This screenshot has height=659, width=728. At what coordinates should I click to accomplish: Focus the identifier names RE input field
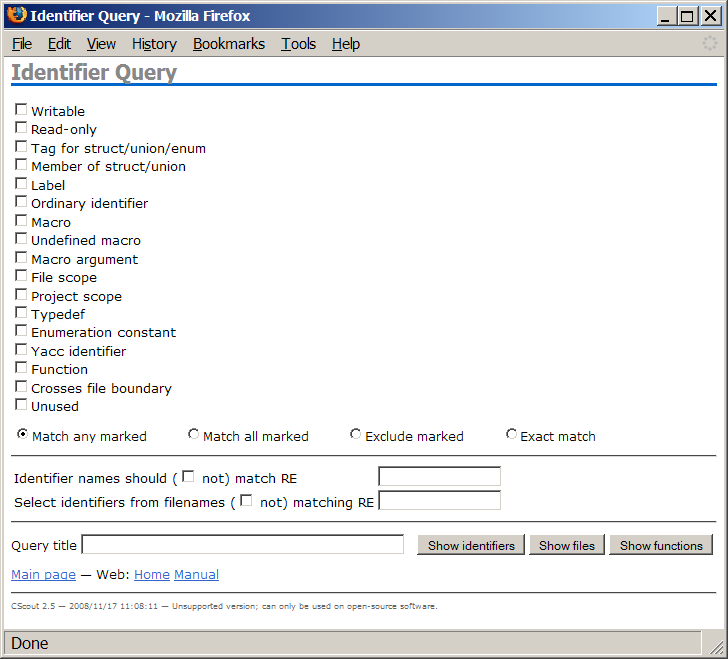pos(439,476)
